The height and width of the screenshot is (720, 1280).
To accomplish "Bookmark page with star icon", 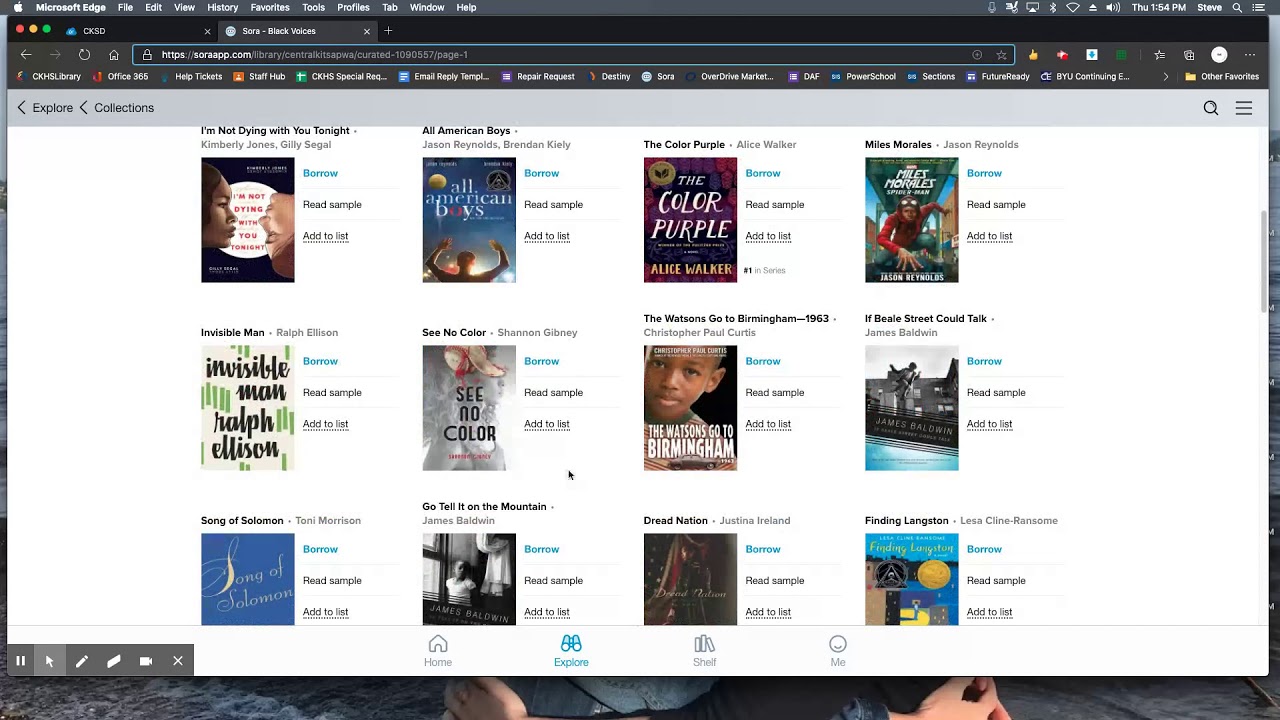I will coord(1001,55).
